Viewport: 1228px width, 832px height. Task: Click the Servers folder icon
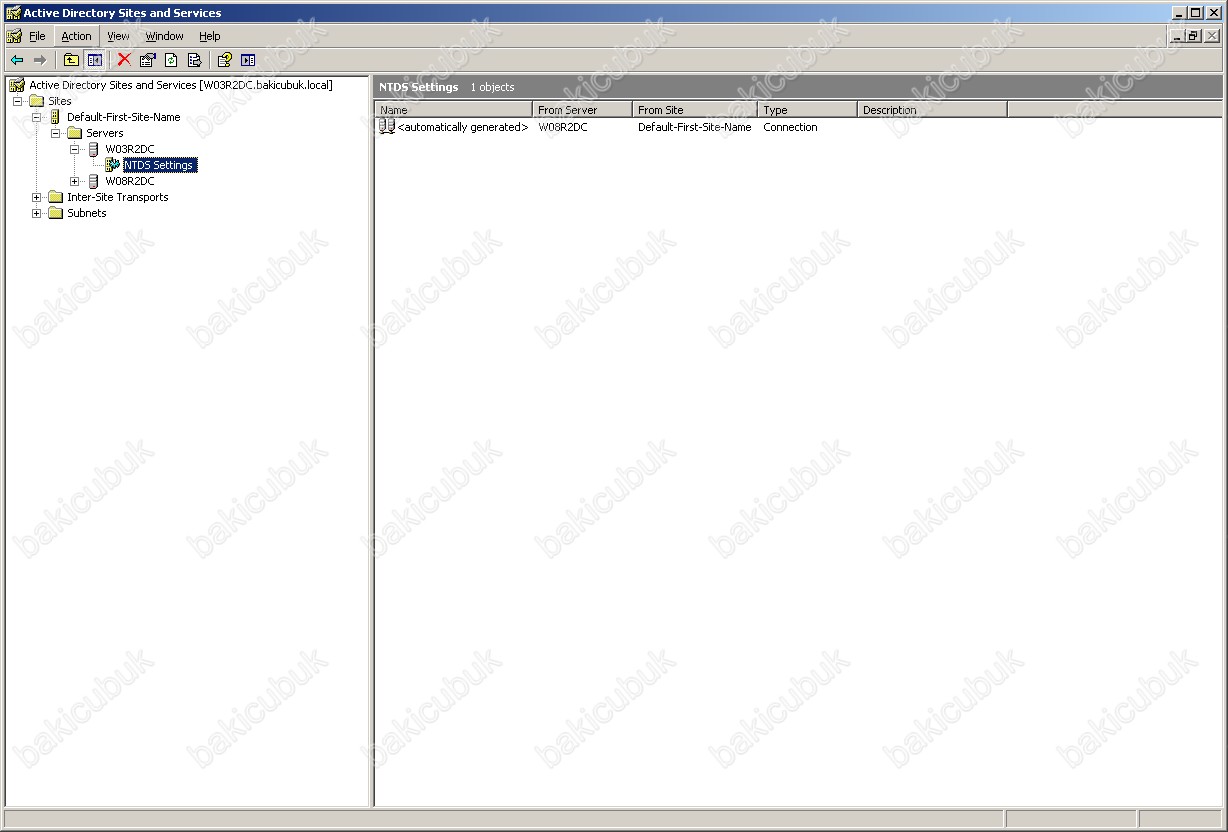75,133
